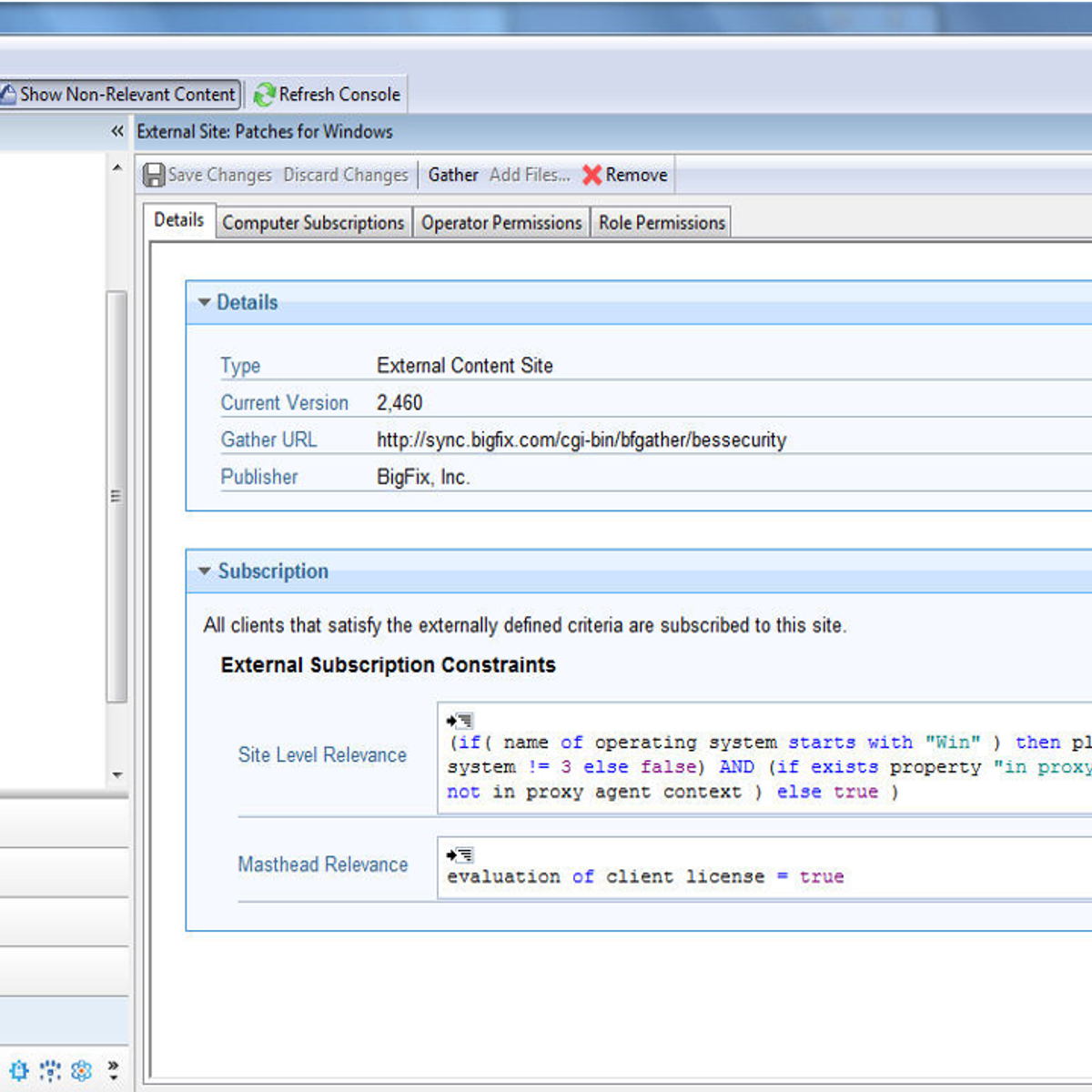Collapse the Subscription section header triangle
This screenshot has height=1092, width=1092.
pos(204,570)
